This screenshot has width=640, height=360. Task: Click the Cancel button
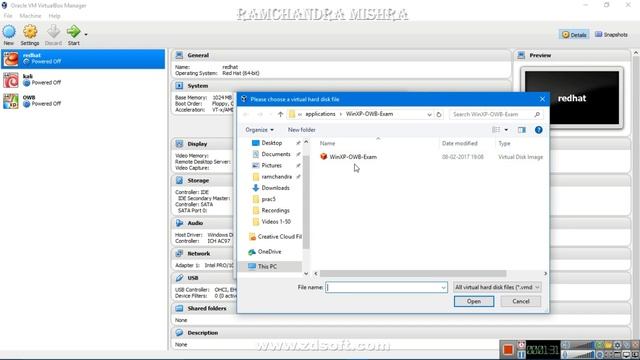pos(521,301)
